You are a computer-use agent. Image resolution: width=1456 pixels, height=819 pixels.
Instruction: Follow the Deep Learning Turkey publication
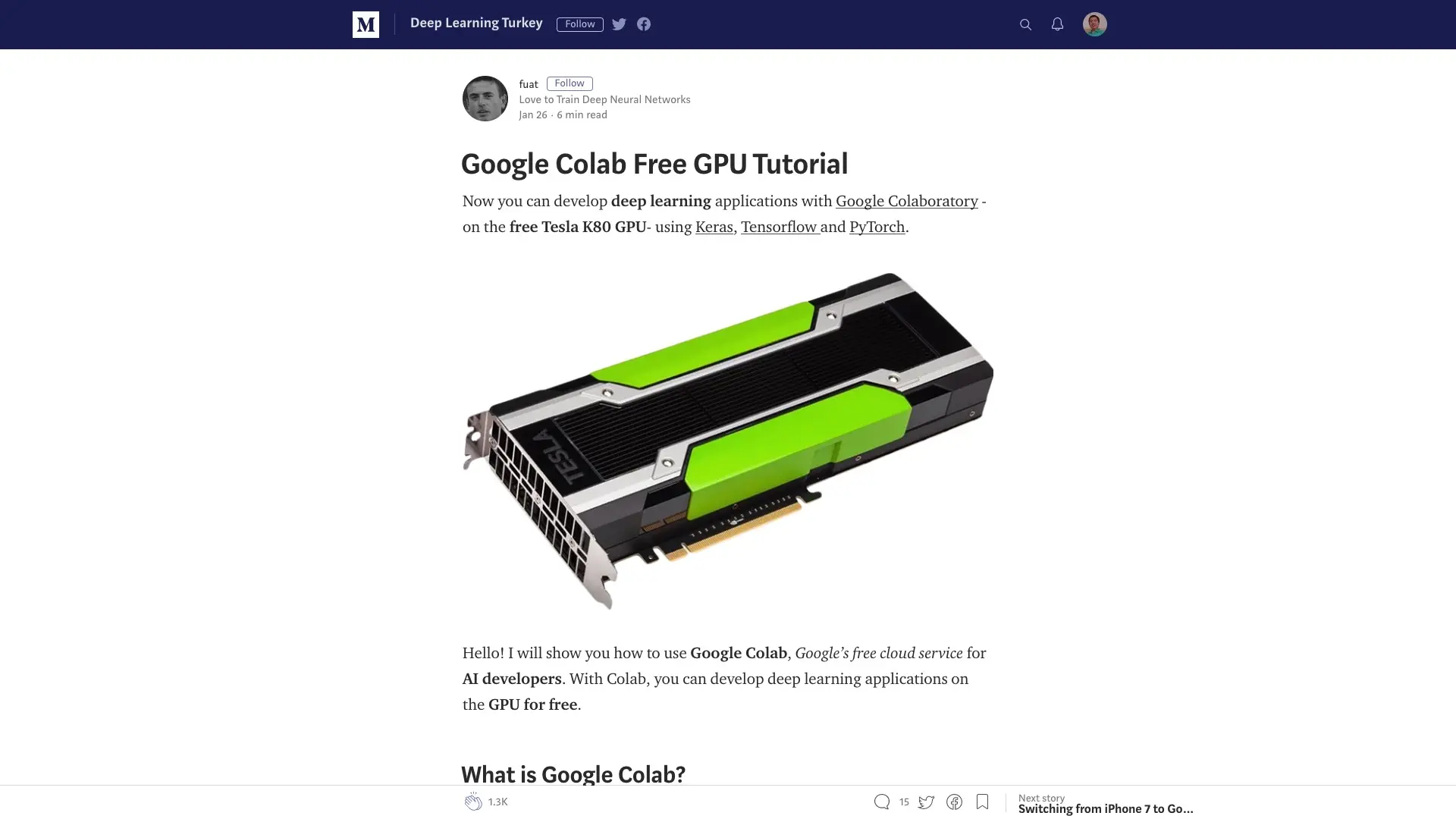click(x=580, y=24)
